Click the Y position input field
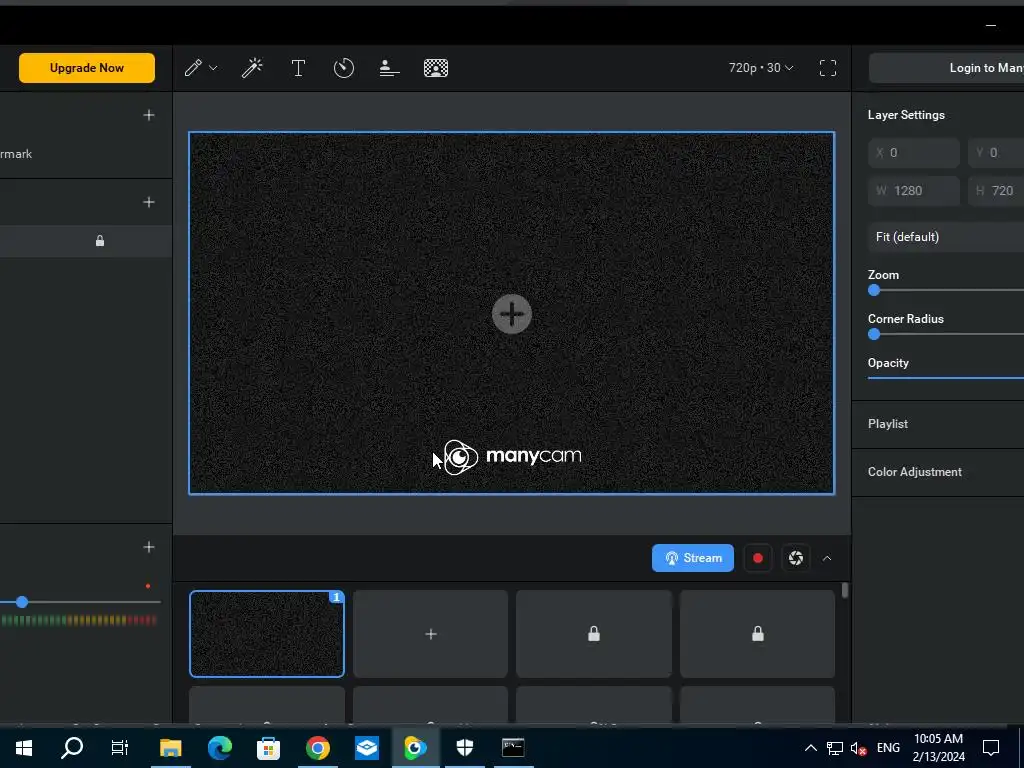 996,153
